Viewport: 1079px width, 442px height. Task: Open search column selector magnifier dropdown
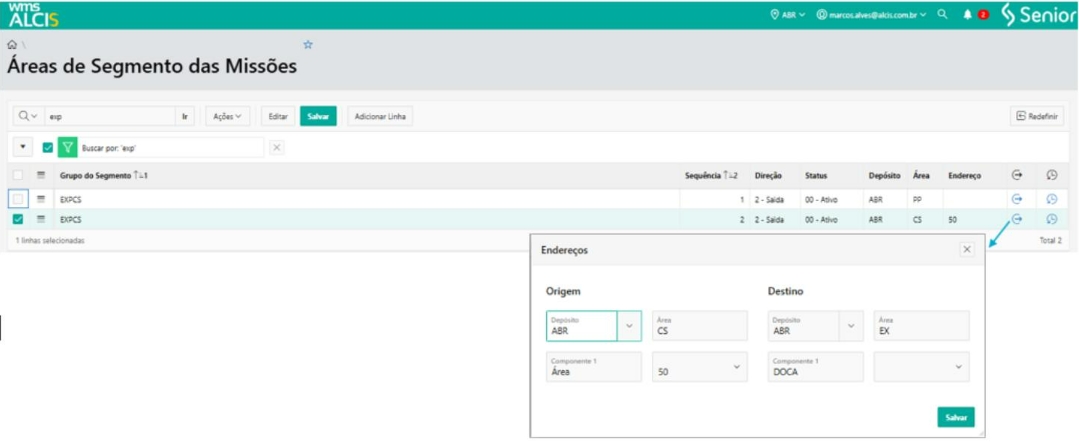(x=28, y=116)
